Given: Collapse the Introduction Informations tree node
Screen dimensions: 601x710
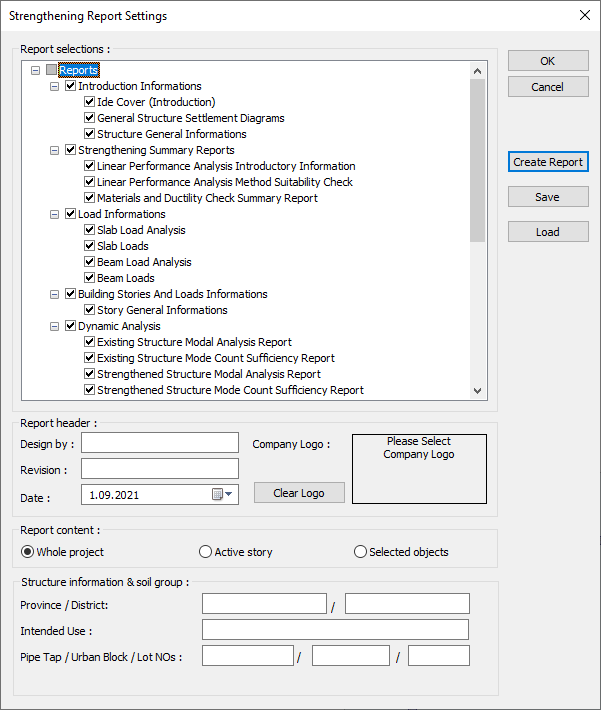Looking at the screenshot, I should tap(55, 86).
